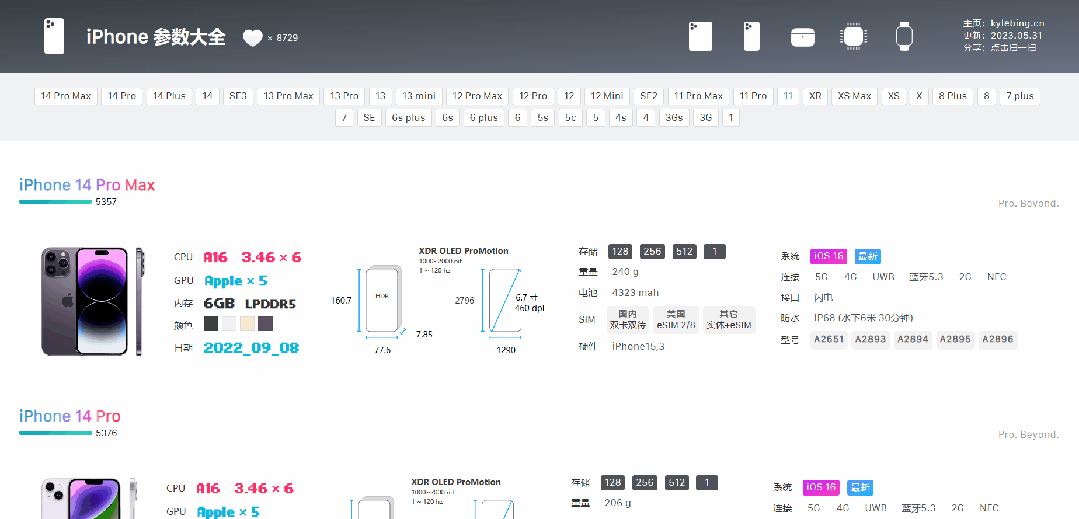The height and width of the screenshot is (519, 1079).
Task: Select the 6 plus model tag
Action: point(484,118)
